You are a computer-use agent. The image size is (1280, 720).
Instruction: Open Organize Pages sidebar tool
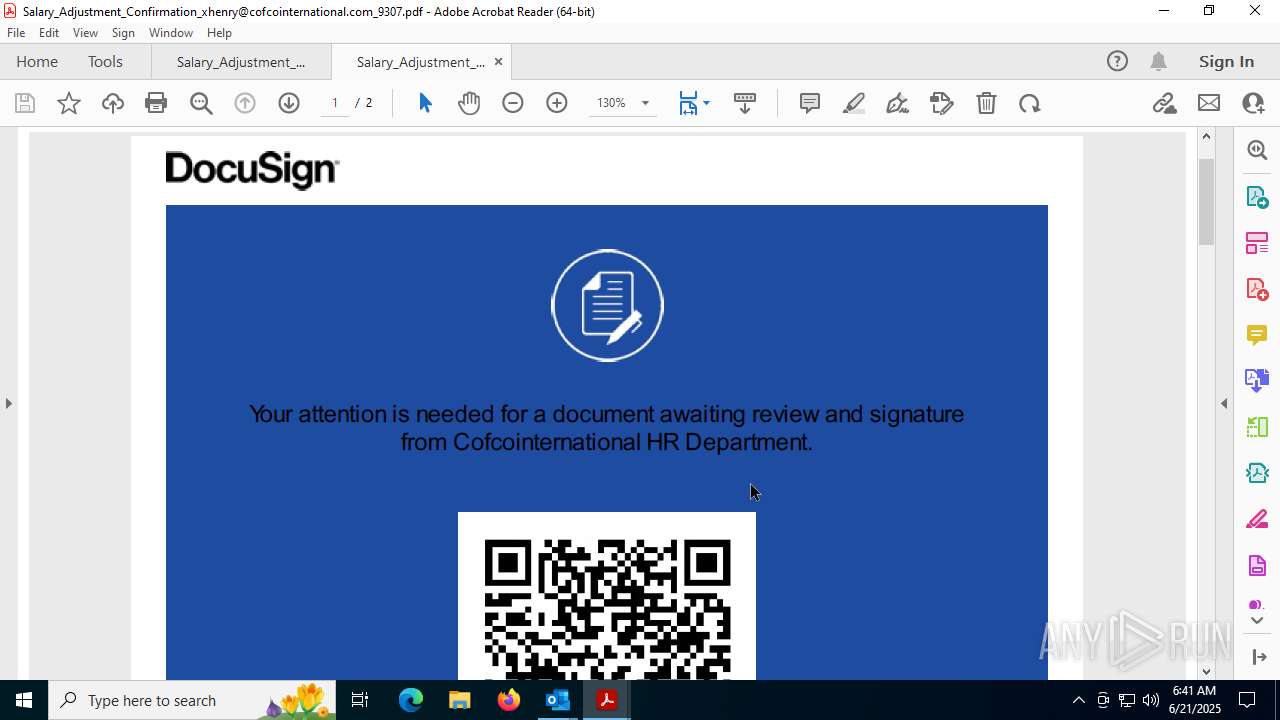[1257, 243]
